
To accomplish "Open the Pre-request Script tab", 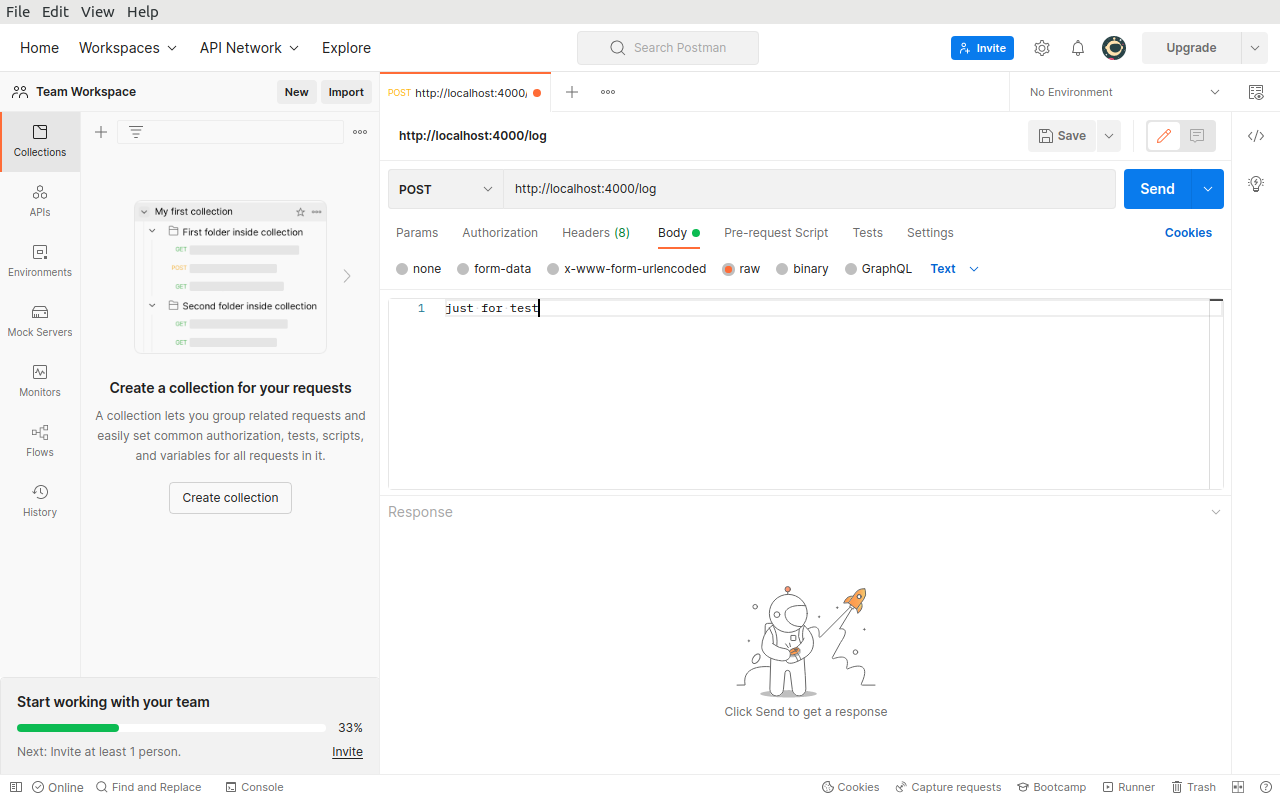I will click(776, 233).
